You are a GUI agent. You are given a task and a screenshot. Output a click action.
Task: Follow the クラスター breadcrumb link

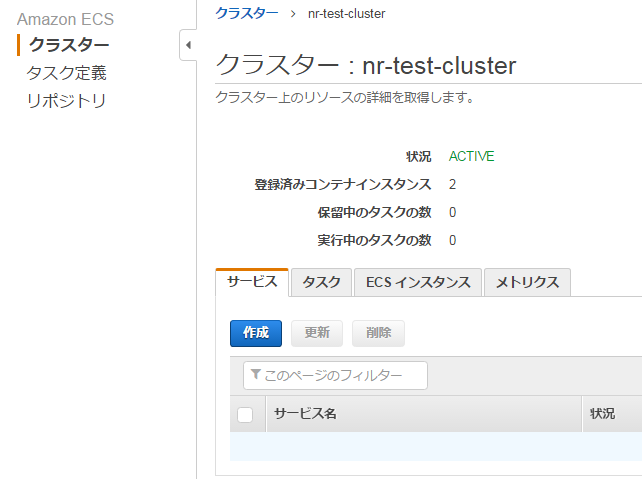(247, 14)
